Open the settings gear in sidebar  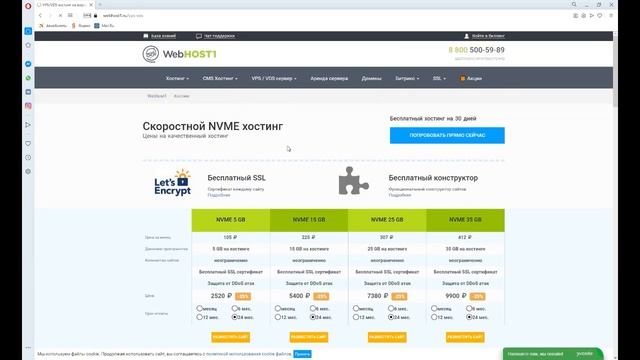point(28,171)
